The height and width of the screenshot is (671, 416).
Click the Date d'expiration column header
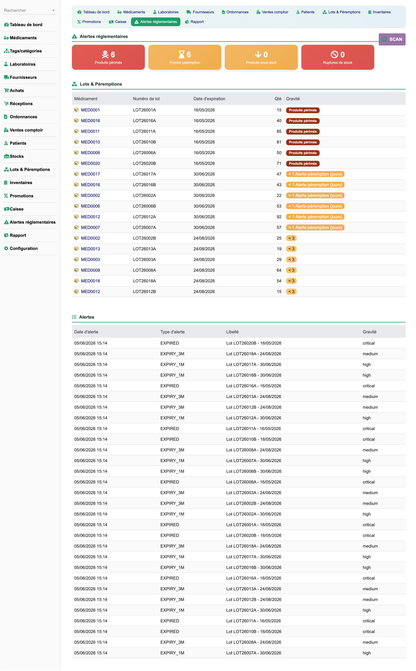pyautogui.click(x=209, y=99)
